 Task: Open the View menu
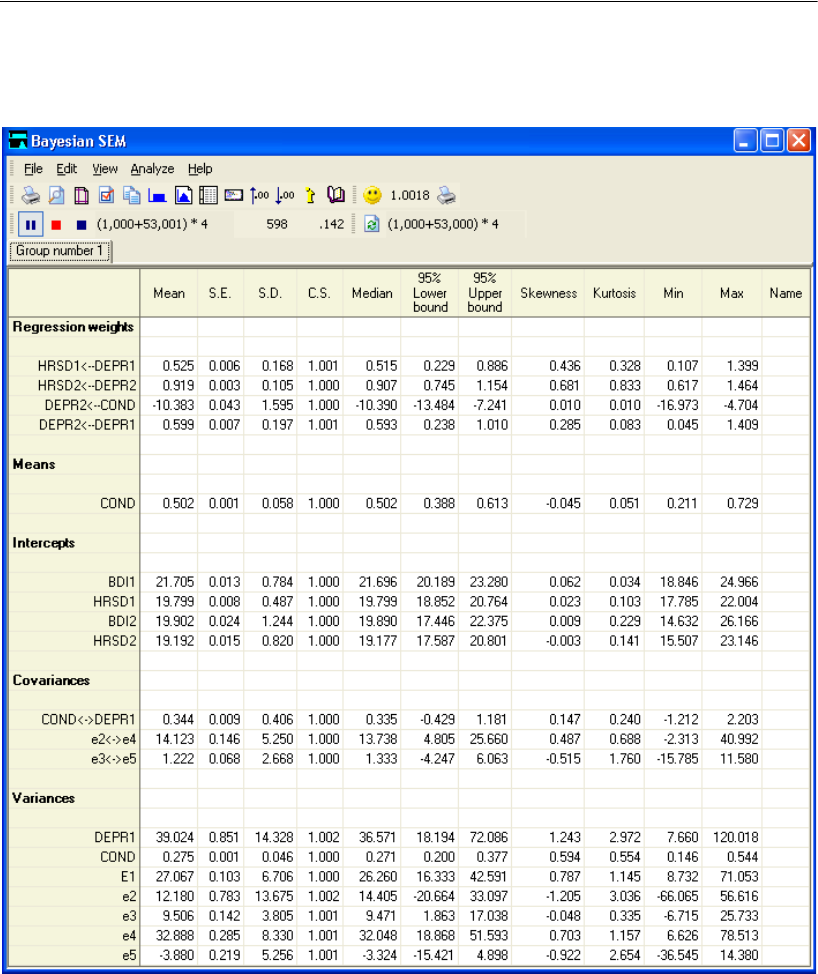click(105, 169)
